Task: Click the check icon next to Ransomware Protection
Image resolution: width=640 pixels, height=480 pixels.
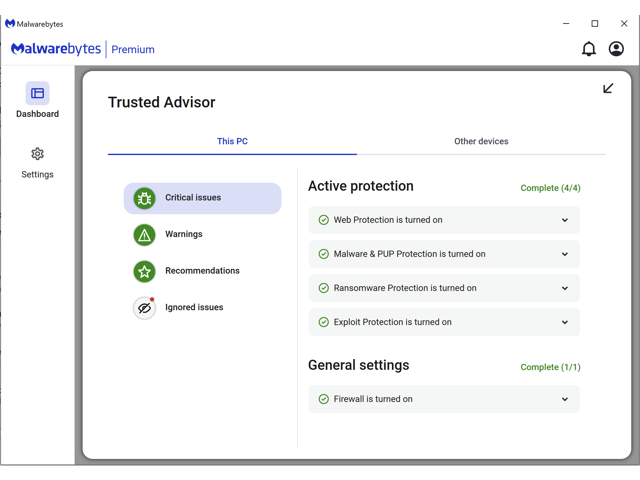Action: pos(324,288)
